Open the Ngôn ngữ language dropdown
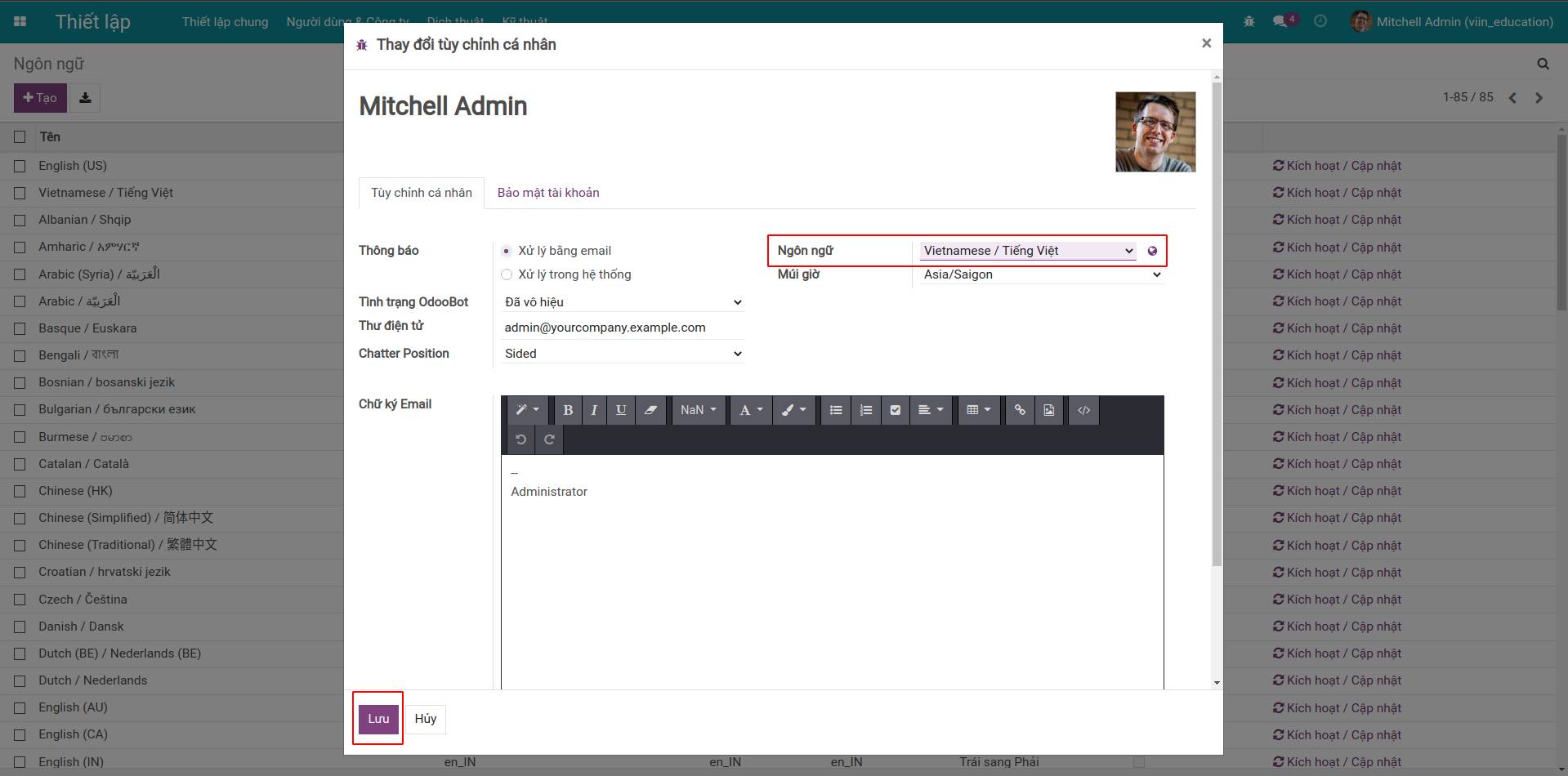This screenshot has width=1568, height=776. [x=1027, y=251]
